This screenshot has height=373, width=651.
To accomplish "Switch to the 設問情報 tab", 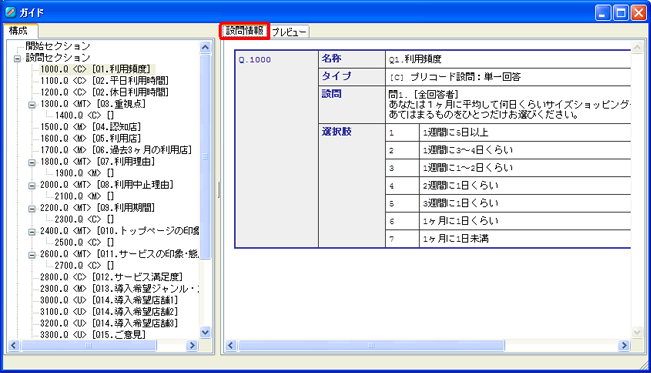I will (x=245, y=31).
